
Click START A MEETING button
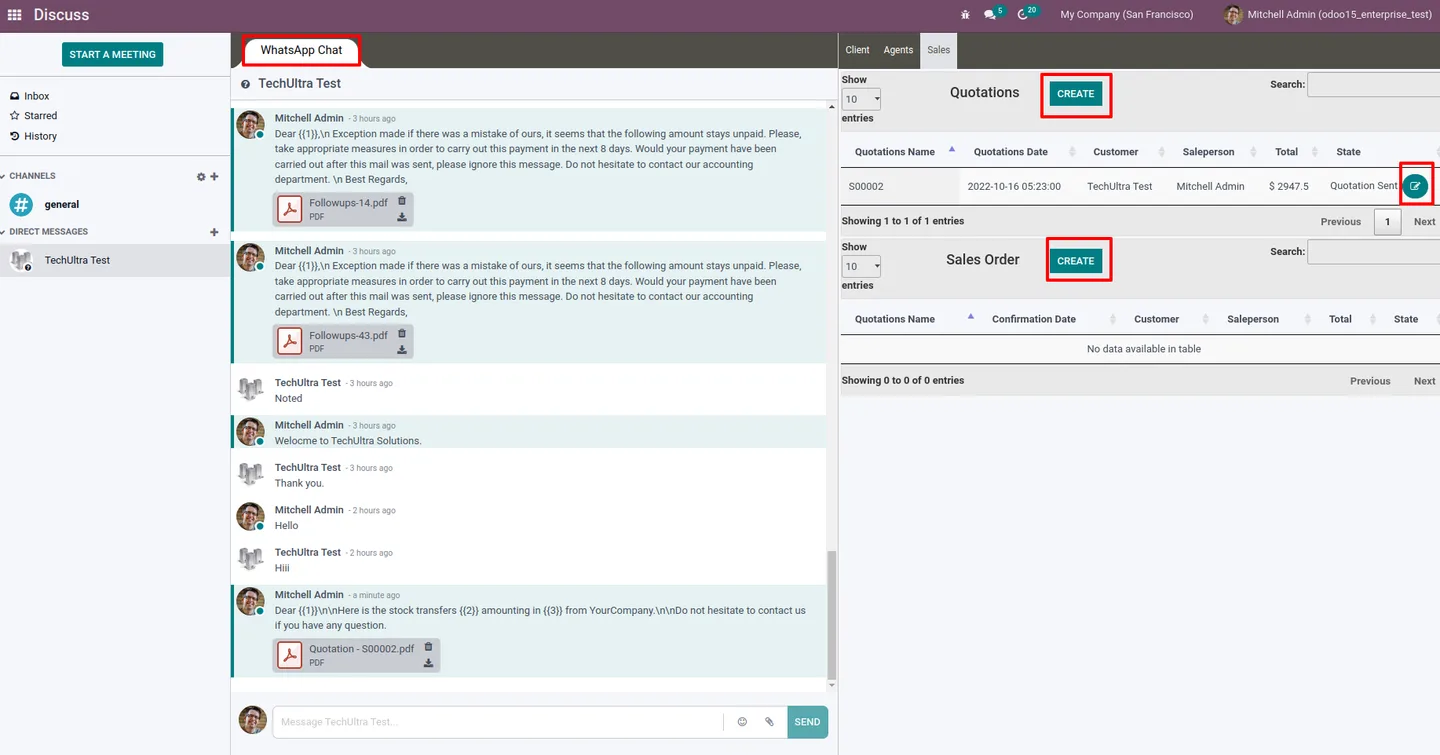(x=112, y=54)
